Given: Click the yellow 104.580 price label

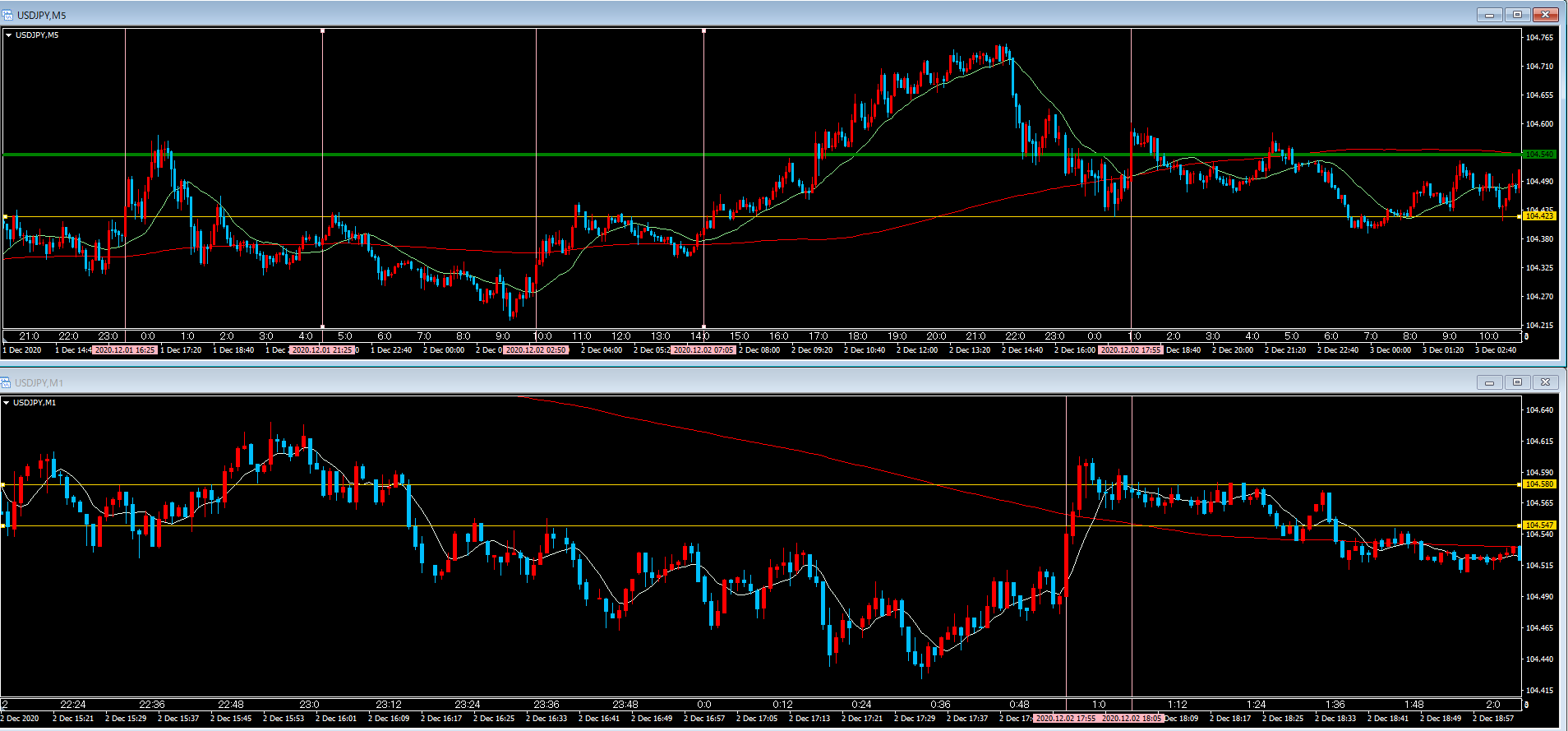Looking at the screenshot, I should click(x=1539, y=484).
